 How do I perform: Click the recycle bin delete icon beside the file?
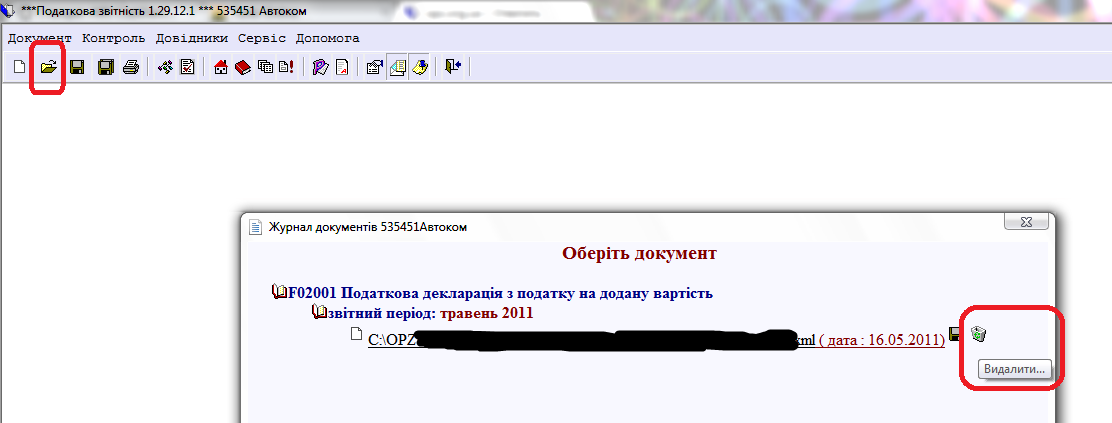click(x=979, y=334)
